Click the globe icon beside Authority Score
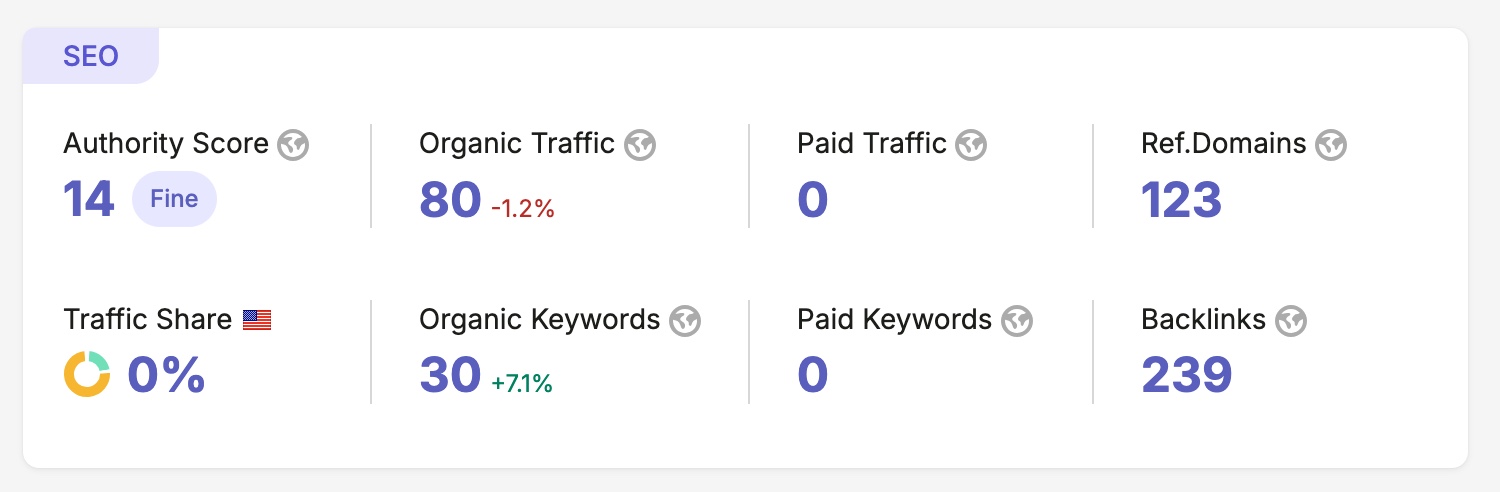The height and width of the screenshot is (492, 1500). [x=293, y=145]
